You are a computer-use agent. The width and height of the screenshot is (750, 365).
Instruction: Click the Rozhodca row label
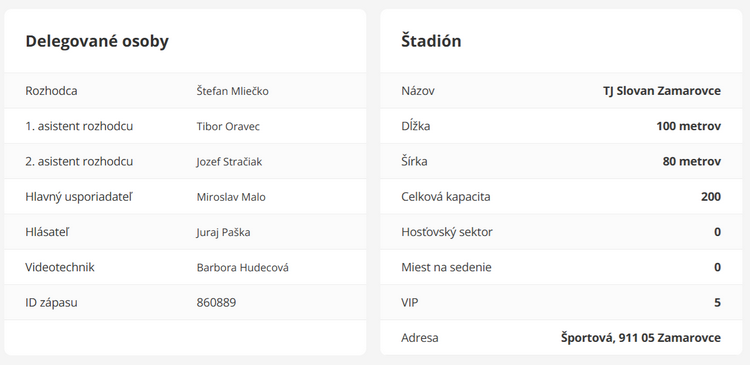click(51, 91)
